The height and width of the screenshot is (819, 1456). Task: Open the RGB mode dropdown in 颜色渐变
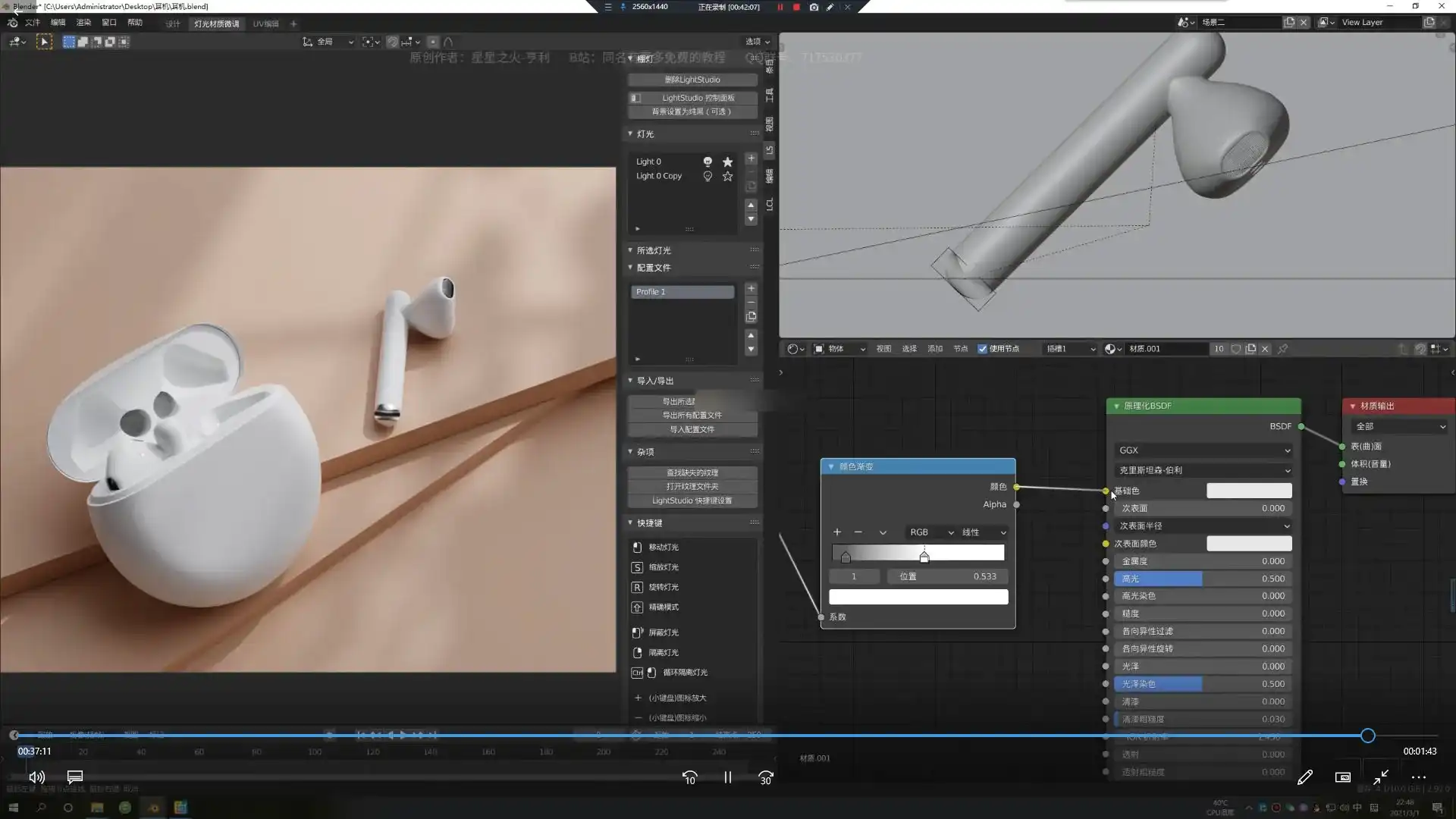930,532
